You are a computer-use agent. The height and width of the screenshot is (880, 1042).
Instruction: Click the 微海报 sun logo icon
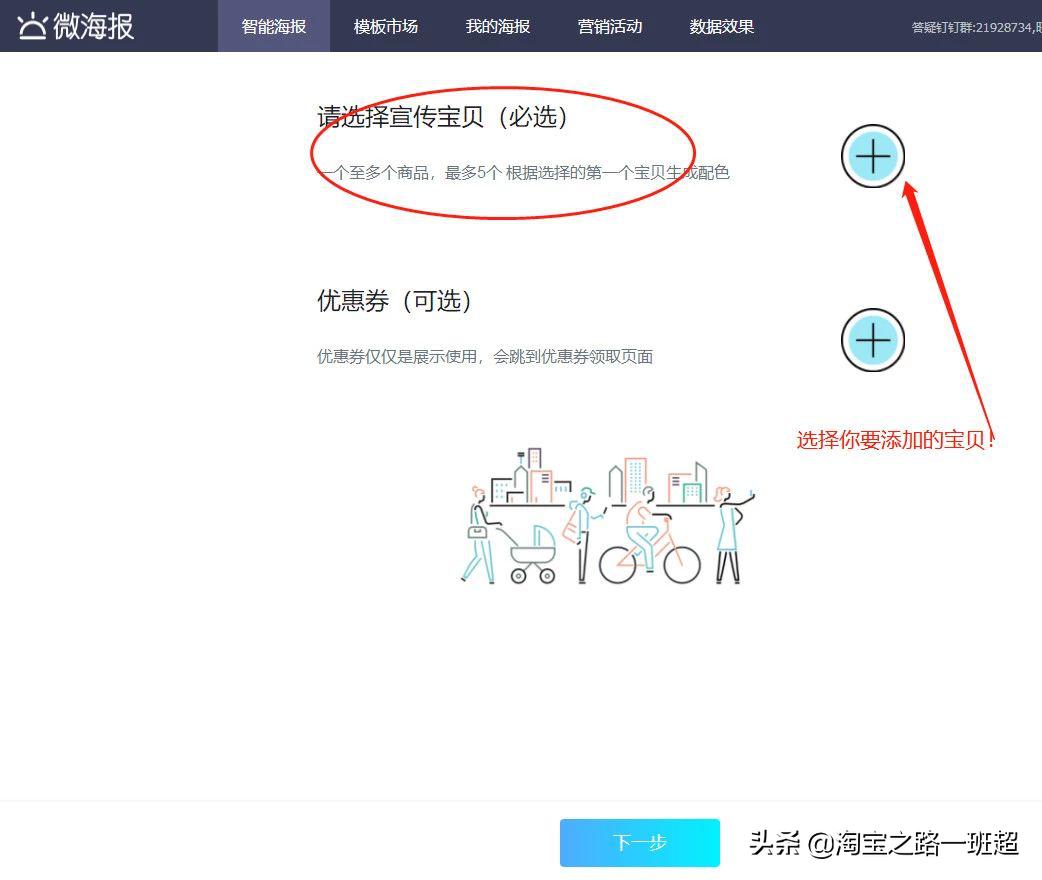coord(32,24)
